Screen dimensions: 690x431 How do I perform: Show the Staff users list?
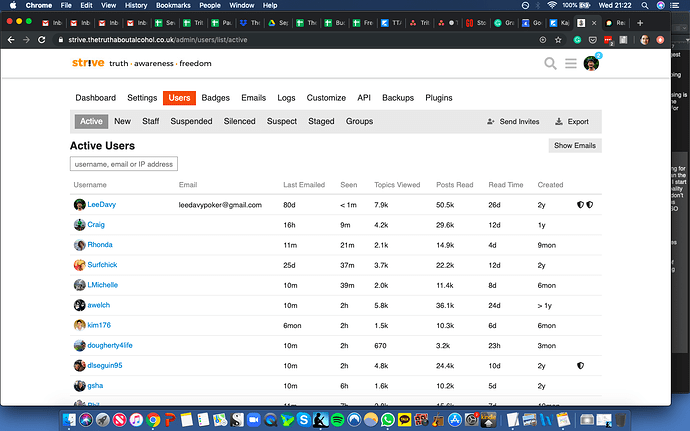click(150, 121)
